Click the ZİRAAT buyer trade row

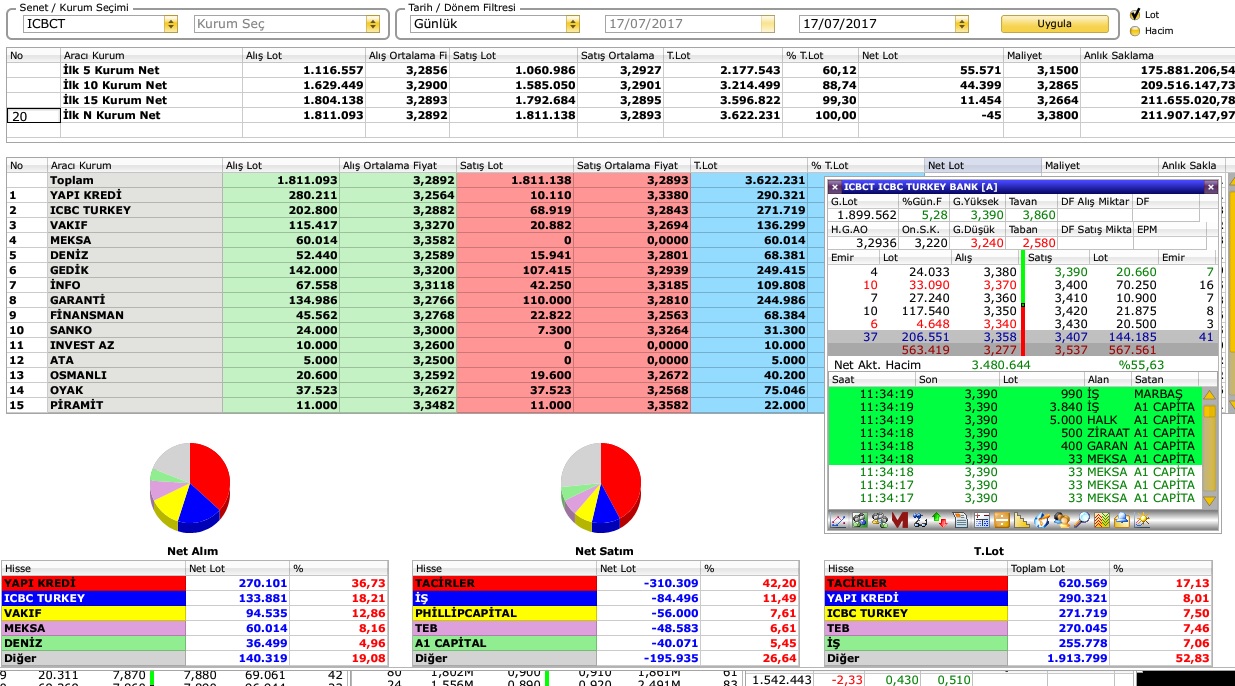1016,433
